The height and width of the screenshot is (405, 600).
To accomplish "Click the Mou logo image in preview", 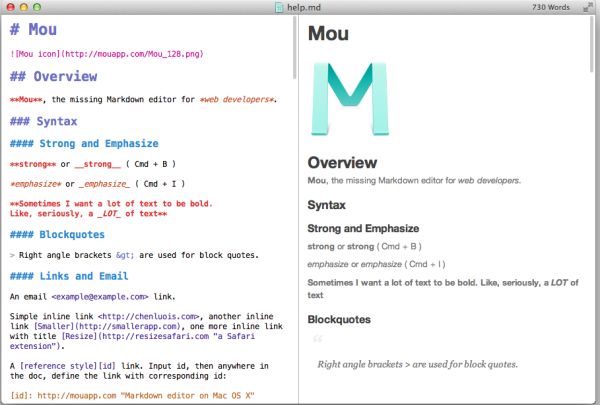I will [350, 99].
